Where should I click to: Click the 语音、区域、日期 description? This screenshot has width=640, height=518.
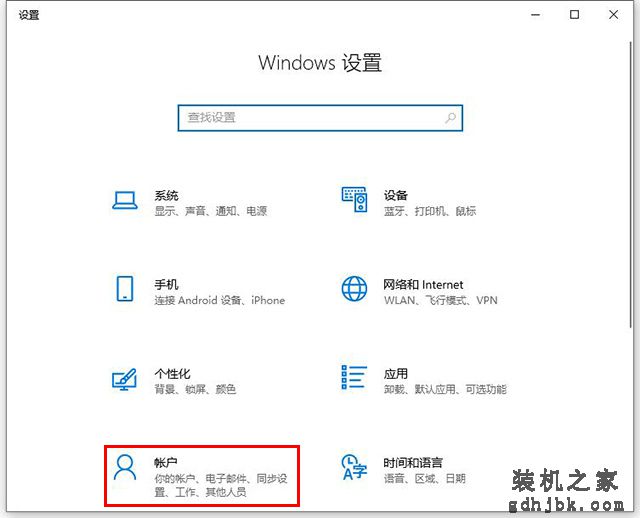[x=424, y=478]
